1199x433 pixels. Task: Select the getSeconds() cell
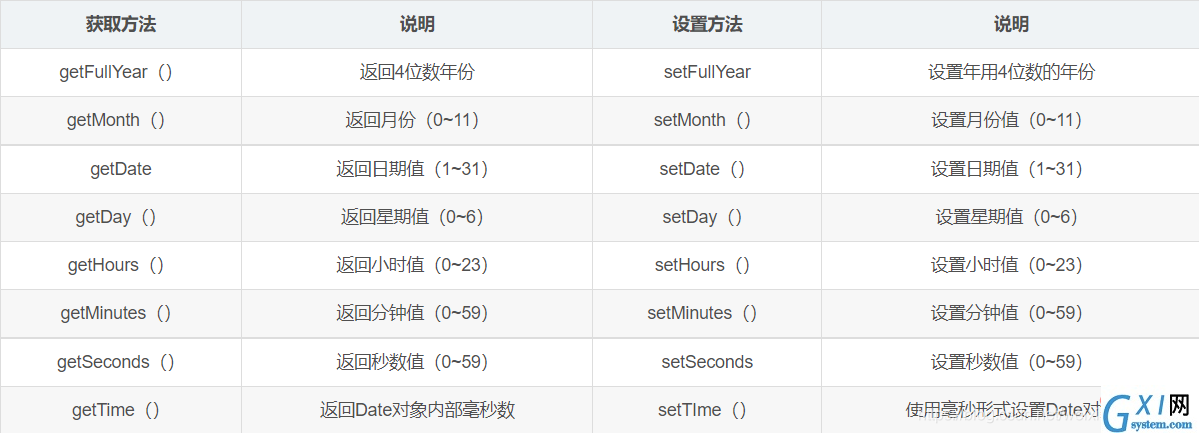coord(121,362)
